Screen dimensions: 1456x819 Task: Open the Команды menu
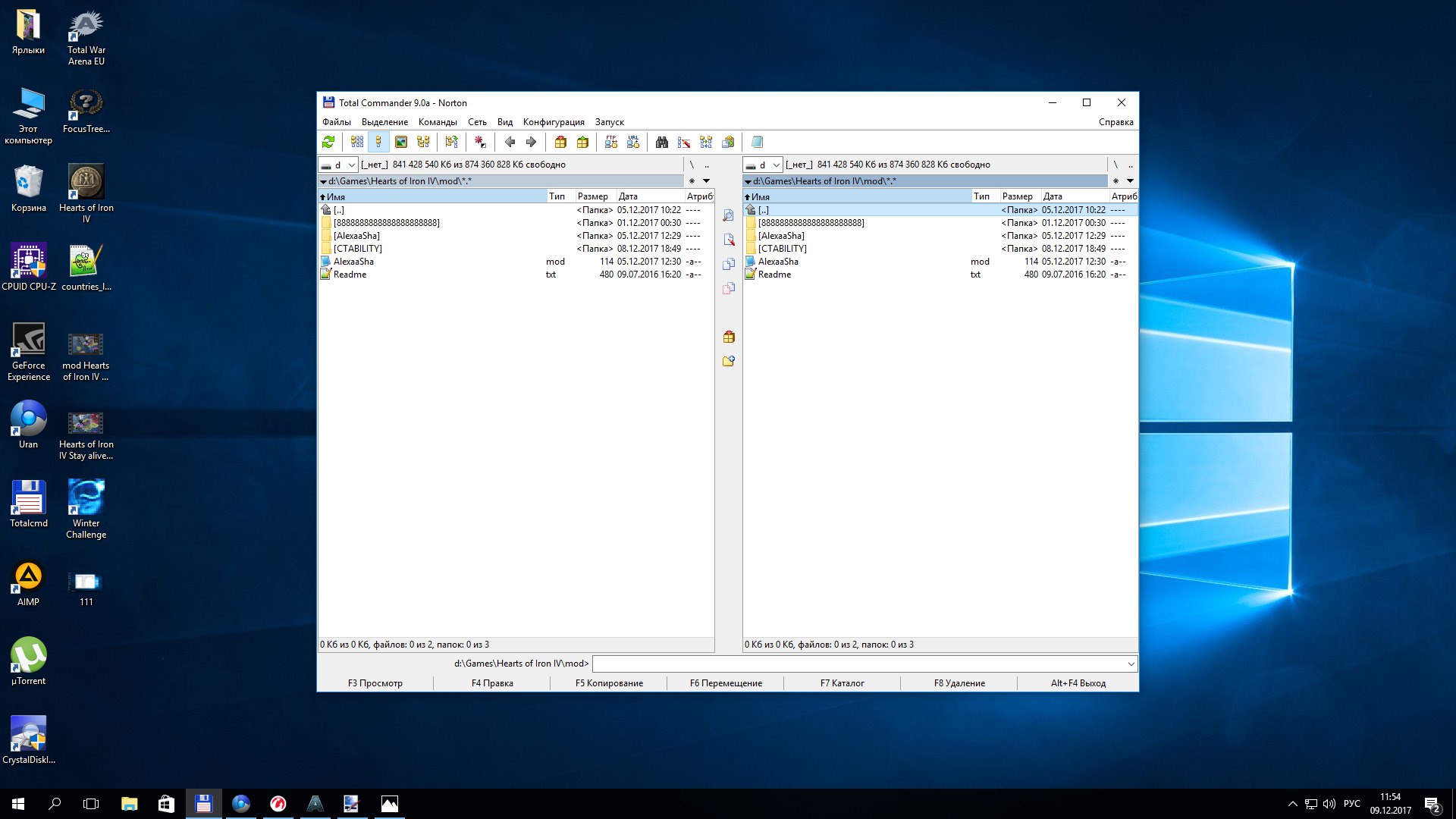pyautogui.click(x=438, y=122)
